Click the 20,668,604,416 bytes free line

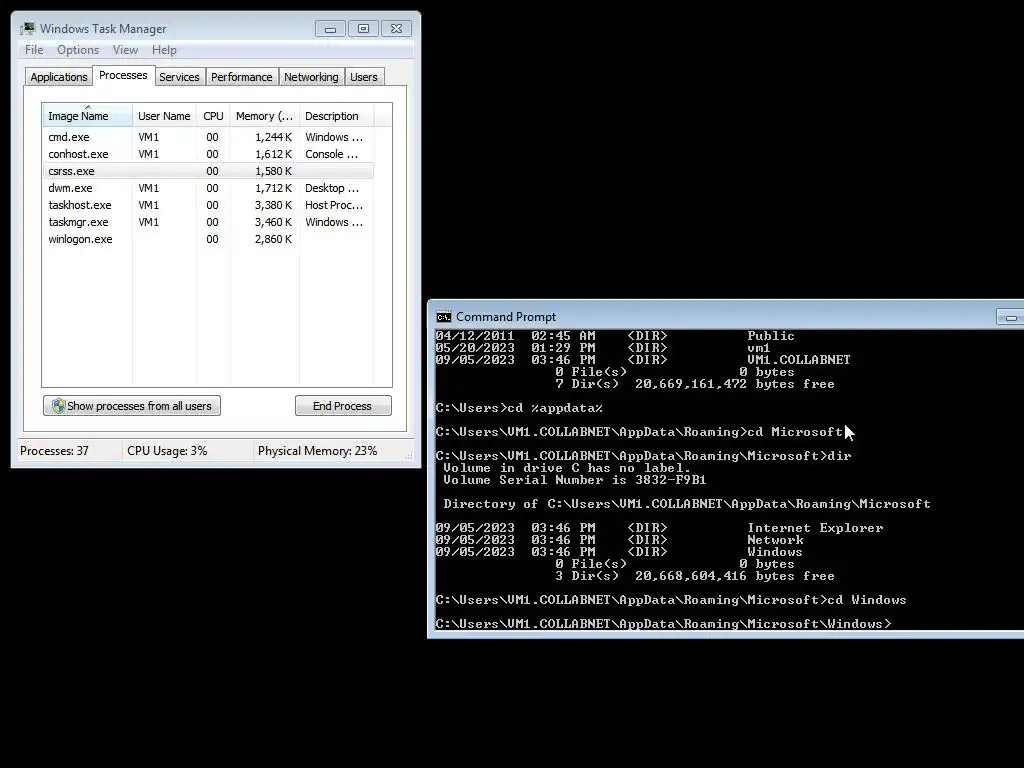tap(695, 576)
